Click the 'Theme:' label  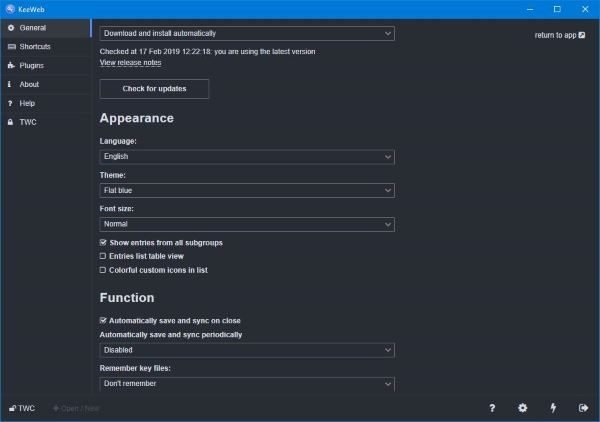pos(112,175)
